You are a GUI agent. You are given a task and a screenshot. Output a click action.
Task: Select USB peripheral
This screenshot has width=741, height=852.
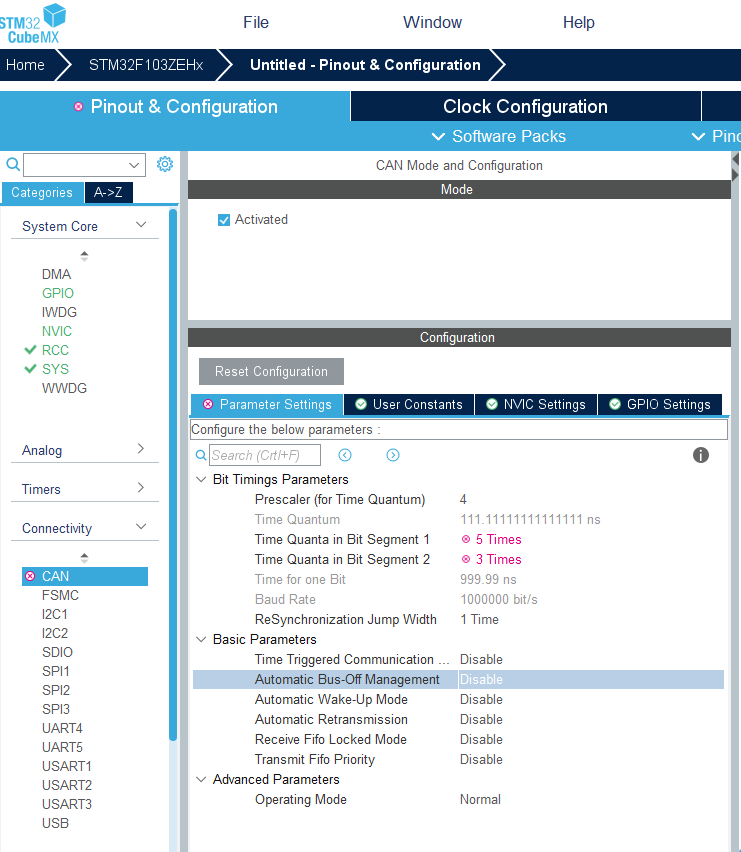click(x=55, y=823)
